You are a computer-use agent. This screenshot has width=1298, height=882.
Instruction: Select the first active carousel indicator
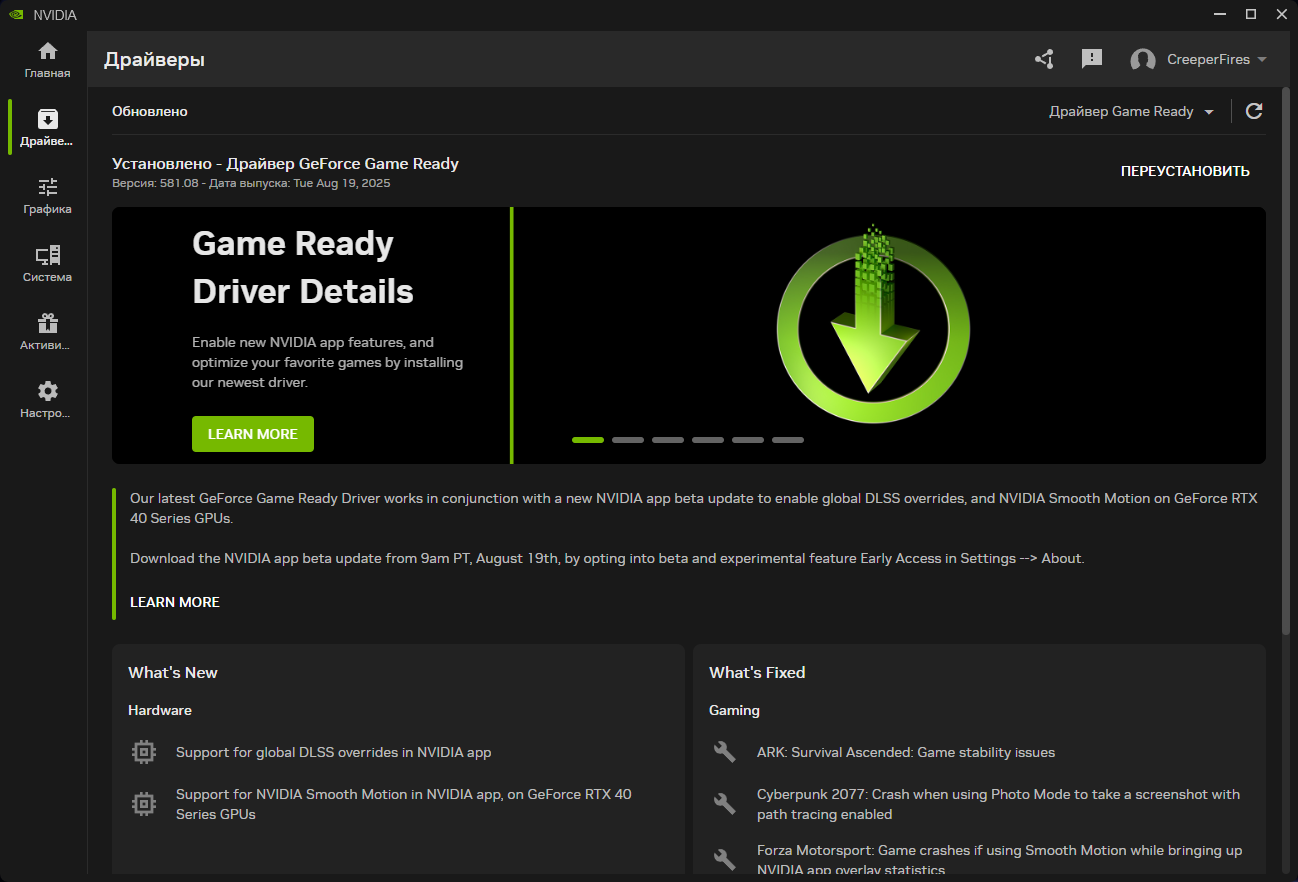(588, 440)
